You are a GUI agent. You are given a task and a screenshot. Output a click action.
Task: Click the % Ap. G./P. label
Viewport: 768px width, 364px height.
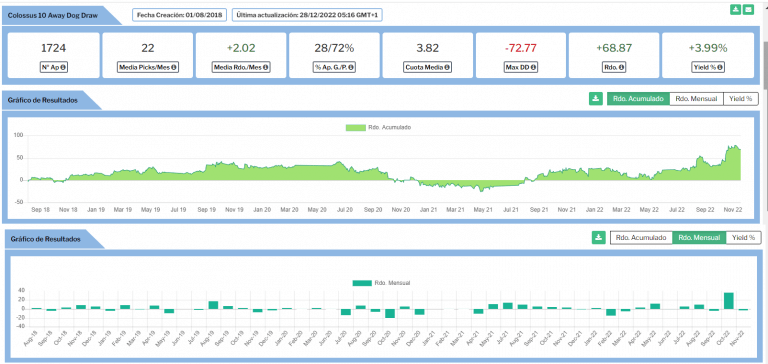[x=334, y=67]
